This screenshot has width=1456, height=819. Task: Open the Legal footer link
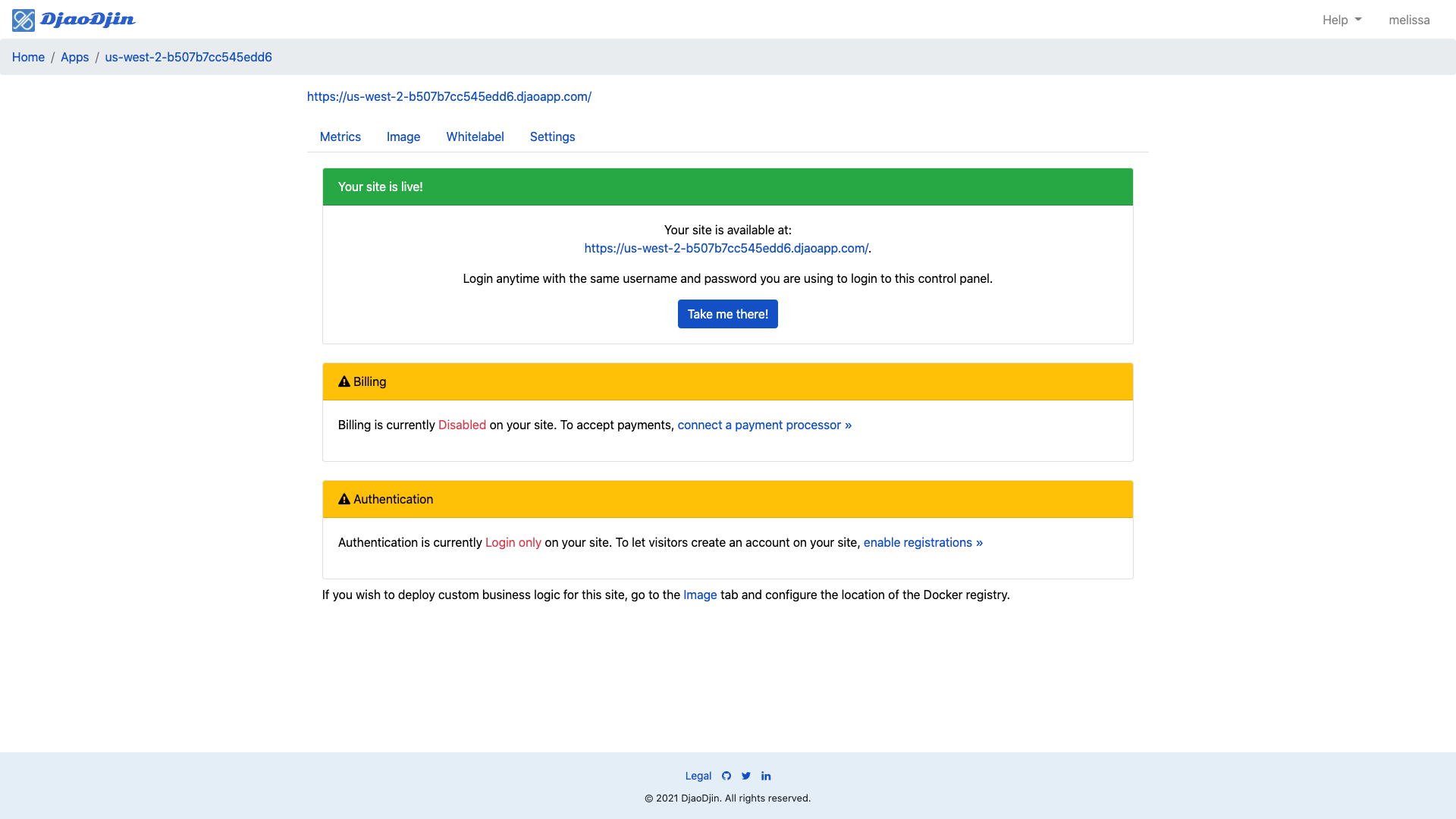(698, 776)
